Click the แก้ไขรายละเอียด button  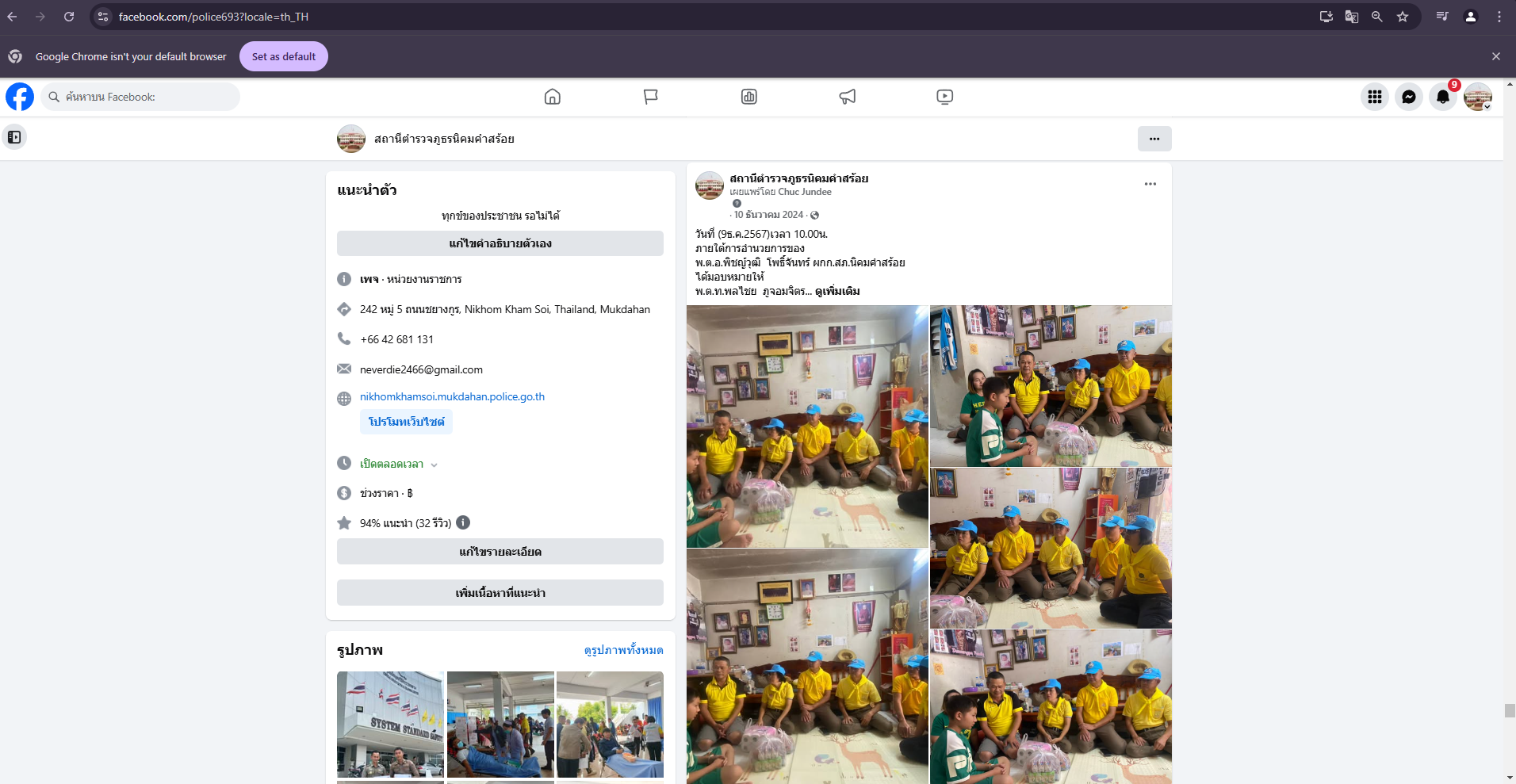coord(500,552)
